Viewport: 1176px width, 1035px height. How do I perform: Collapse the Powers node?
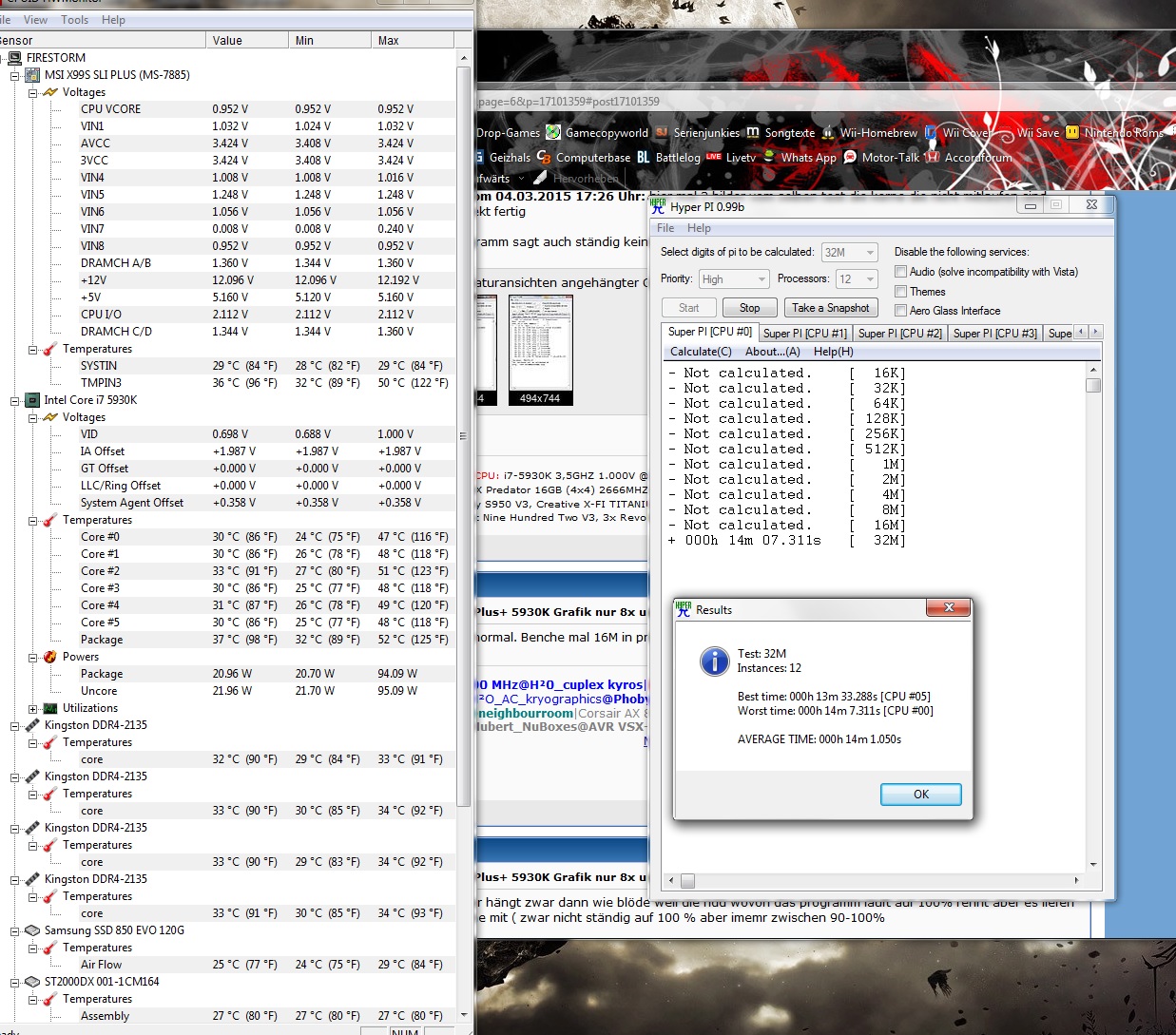coord(33,657)
